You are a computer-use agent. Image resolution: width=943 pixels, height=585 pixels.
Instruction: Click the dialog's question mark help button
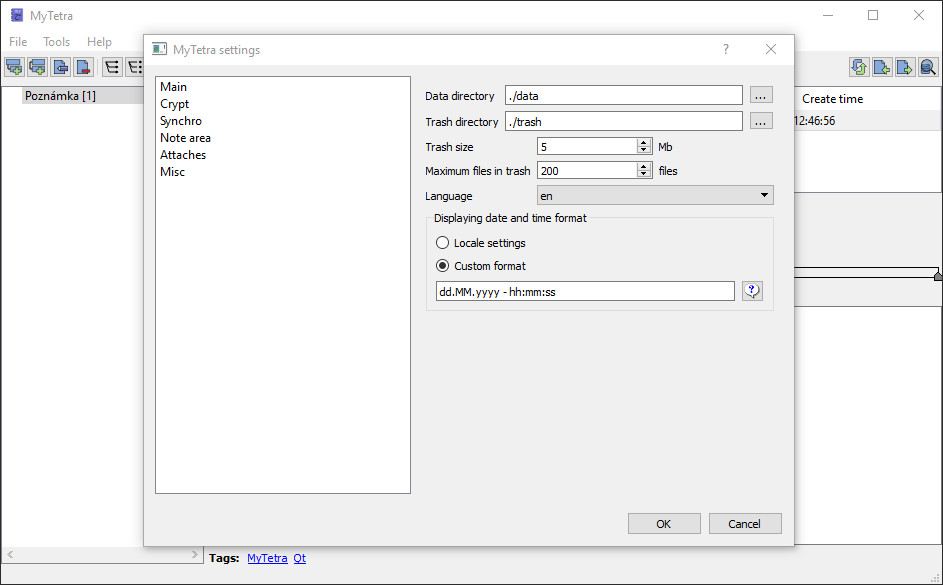click(x=726, y=49)
